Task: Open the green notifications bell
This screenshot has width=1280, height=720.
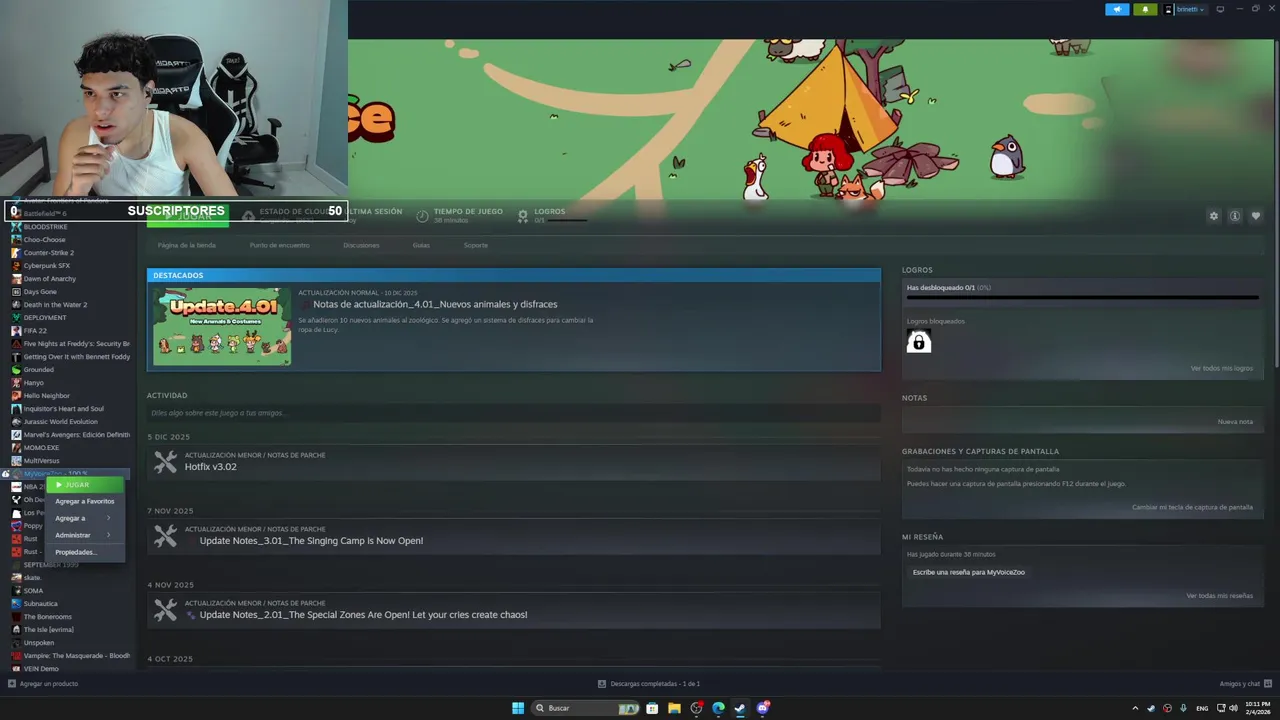Action: coord(1145,9)
